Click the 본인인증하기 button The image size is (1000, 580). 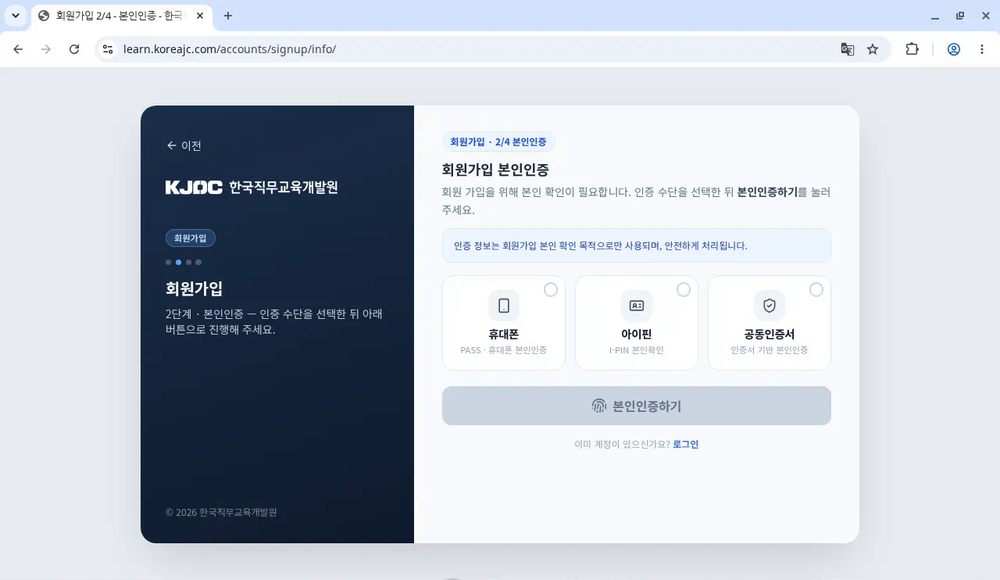click(636, 406)
